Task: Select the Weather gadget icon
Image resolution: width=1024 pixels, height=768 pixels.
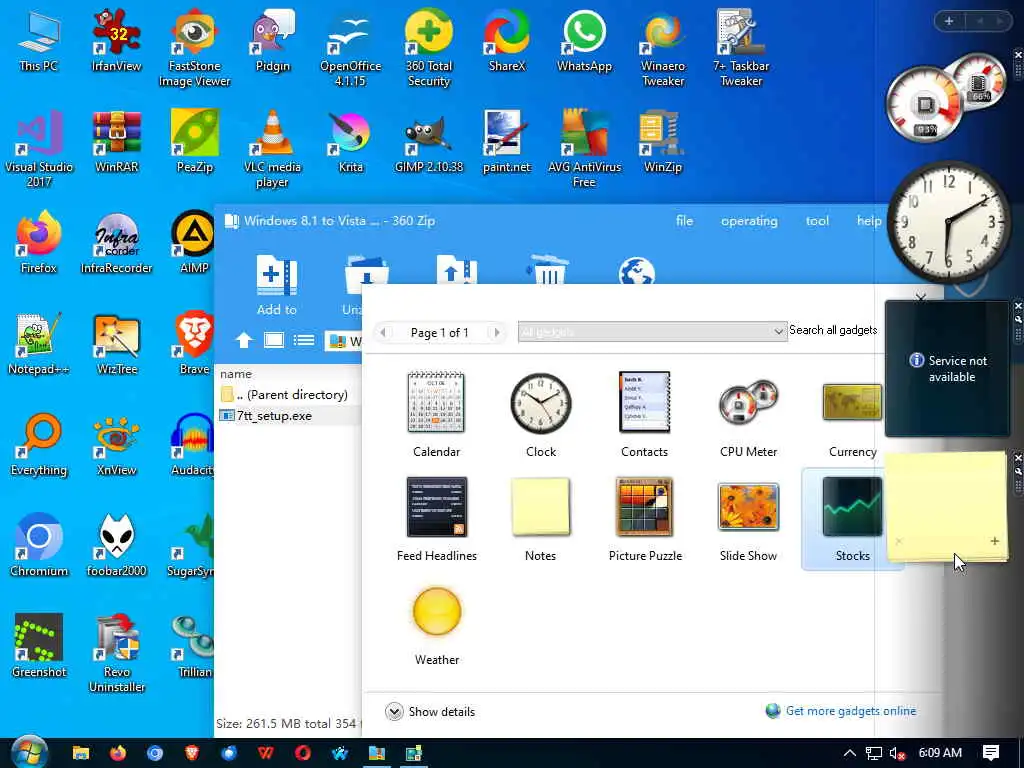Action: 437,611
